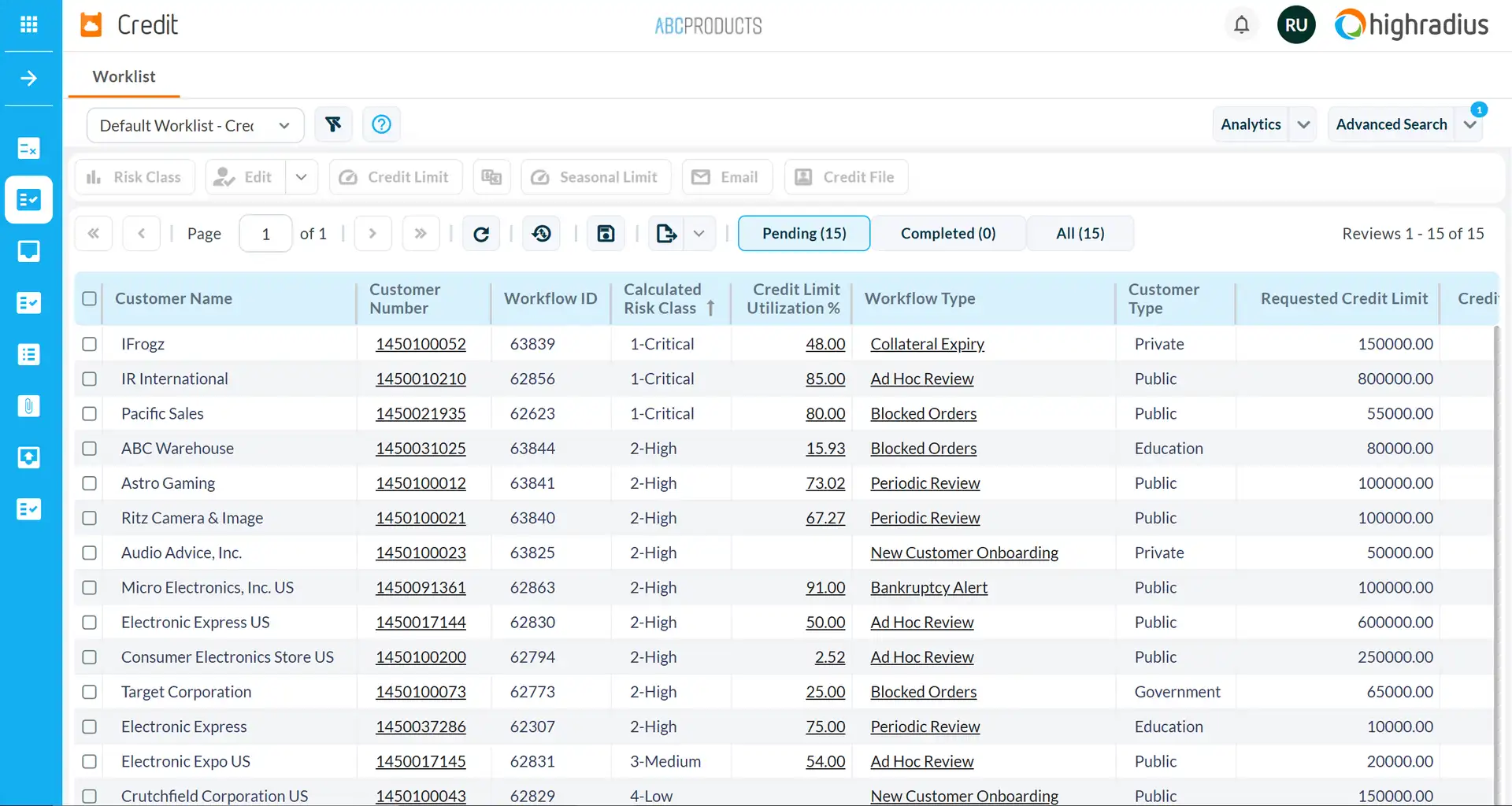The height and width of the screenshot is (806, 1512).
Task: Open the upload sidebar icon
Action: [x=29, y=457]
